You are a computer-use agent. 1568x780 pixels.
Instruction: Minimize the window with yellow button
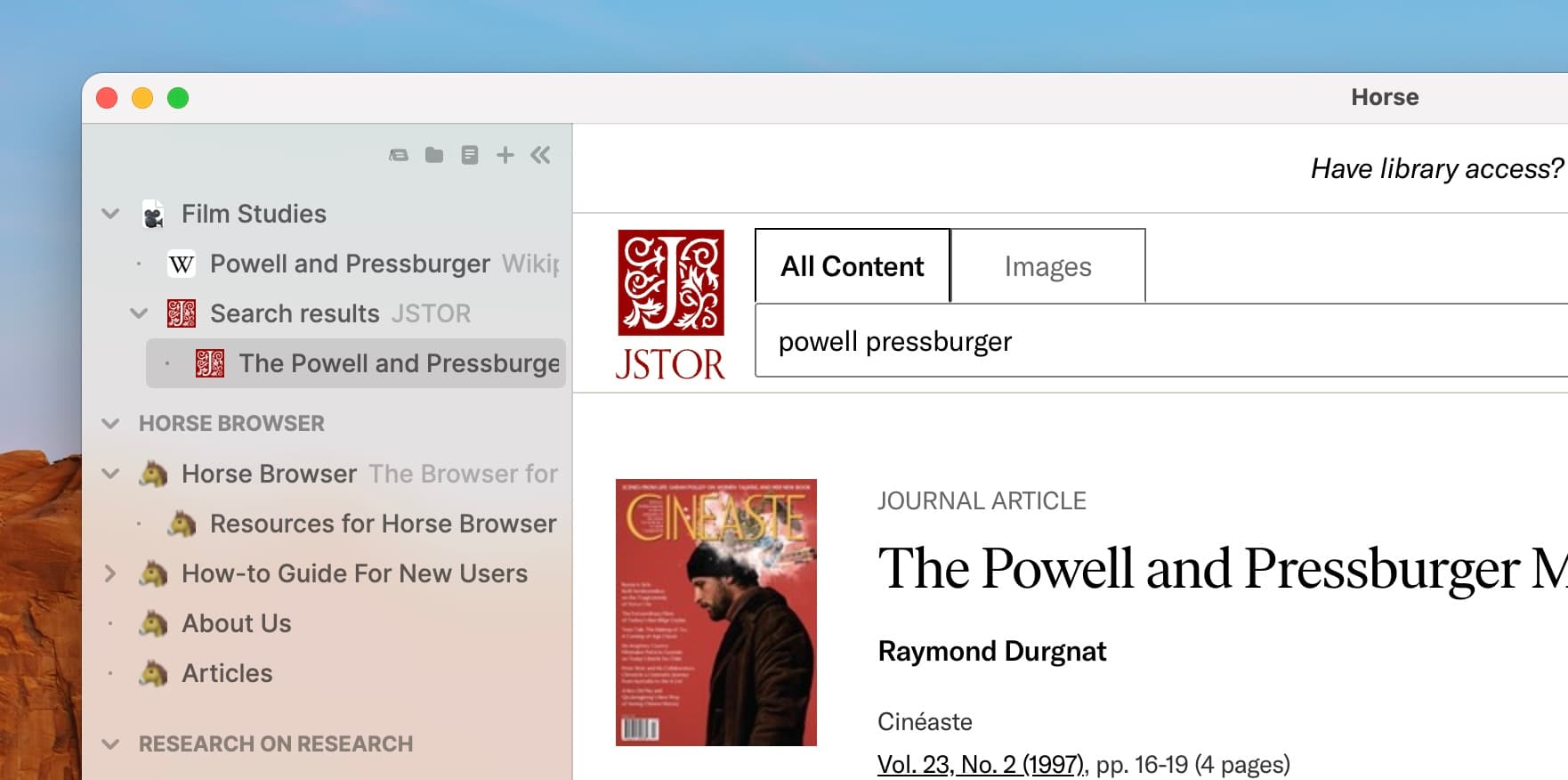(142, 98)
